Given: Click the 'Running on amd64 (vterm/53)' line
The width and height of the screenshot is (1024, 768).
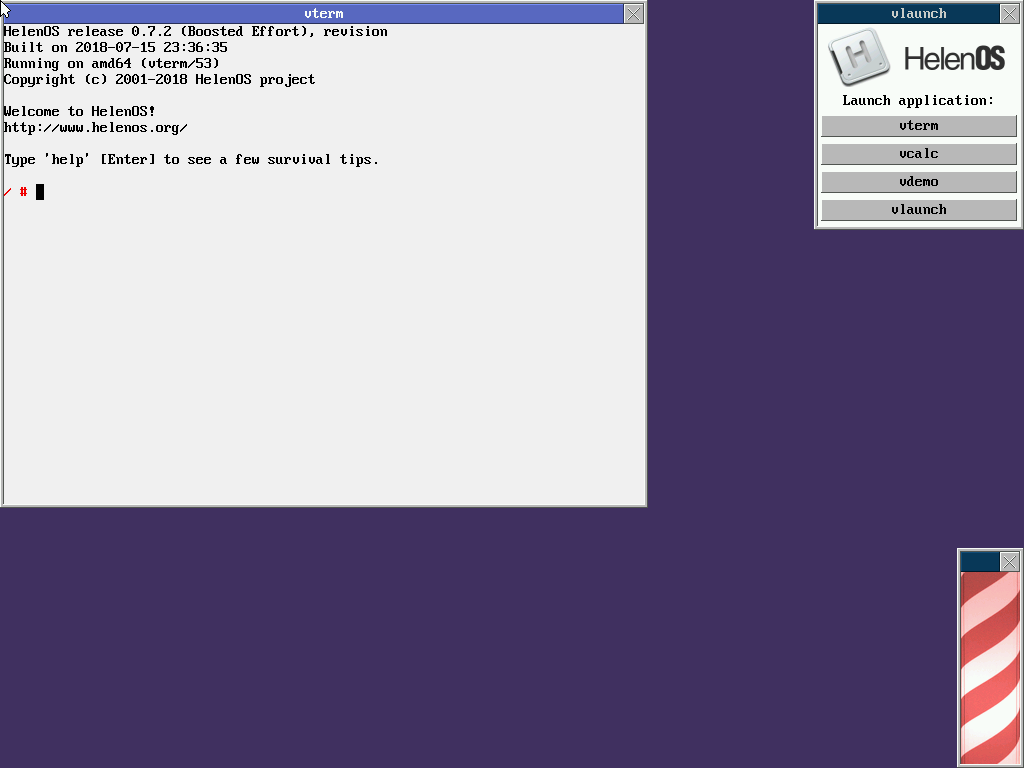Looking at the screenshot, I should [x=112, y=63].
